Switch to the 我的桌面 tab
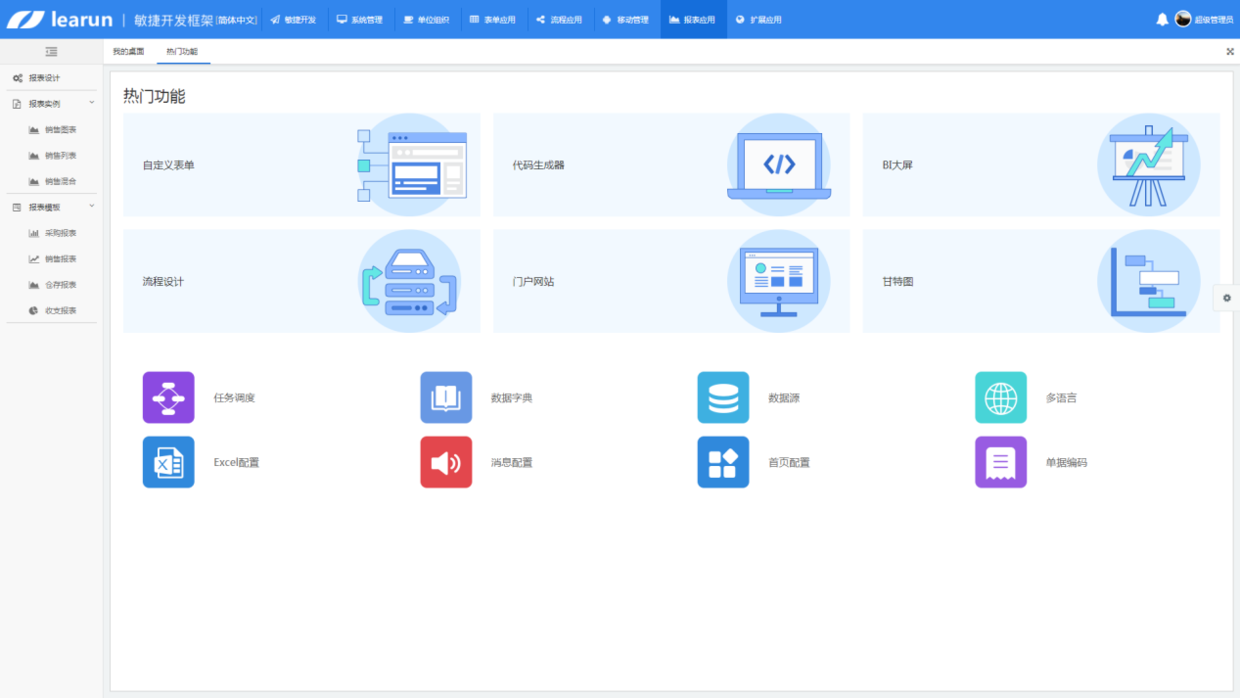Screen dimensions: 1240x698 click(128, 52)
